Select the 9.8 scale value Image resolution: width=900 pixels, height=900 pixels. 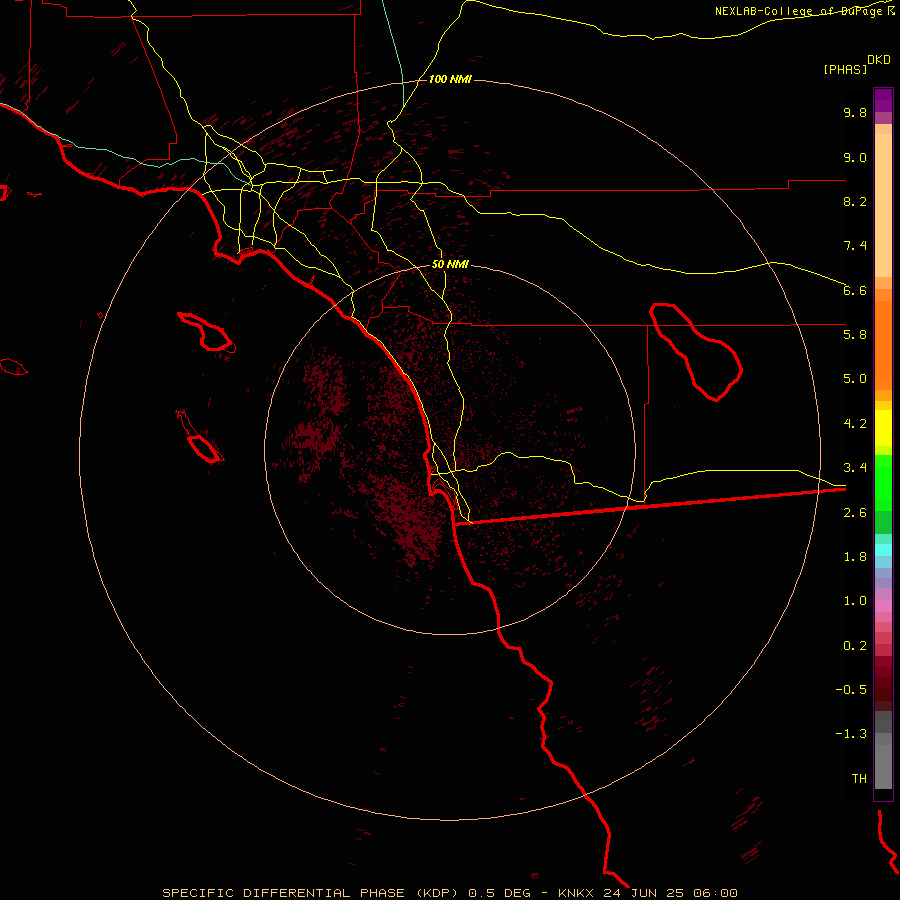click(855, 112)
